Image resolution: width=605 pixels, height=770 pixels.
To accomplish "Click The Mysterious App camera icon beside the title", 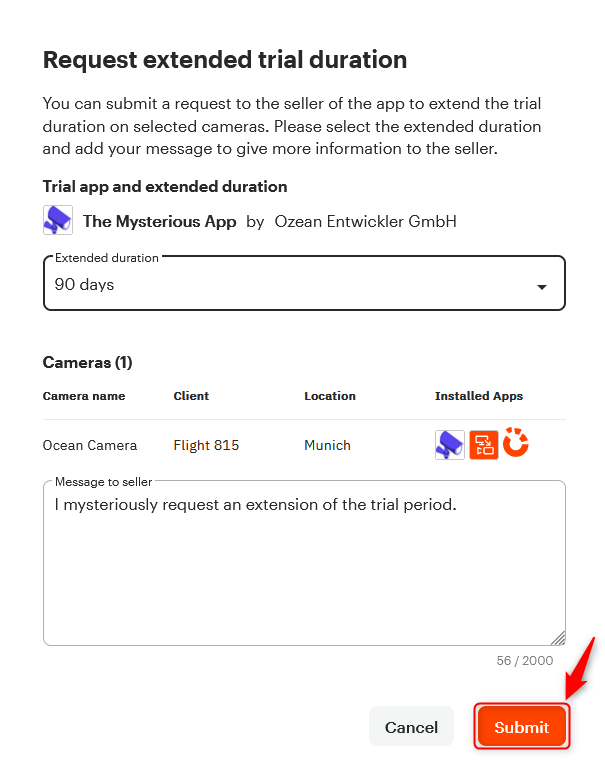I will [x=58, y=220].
